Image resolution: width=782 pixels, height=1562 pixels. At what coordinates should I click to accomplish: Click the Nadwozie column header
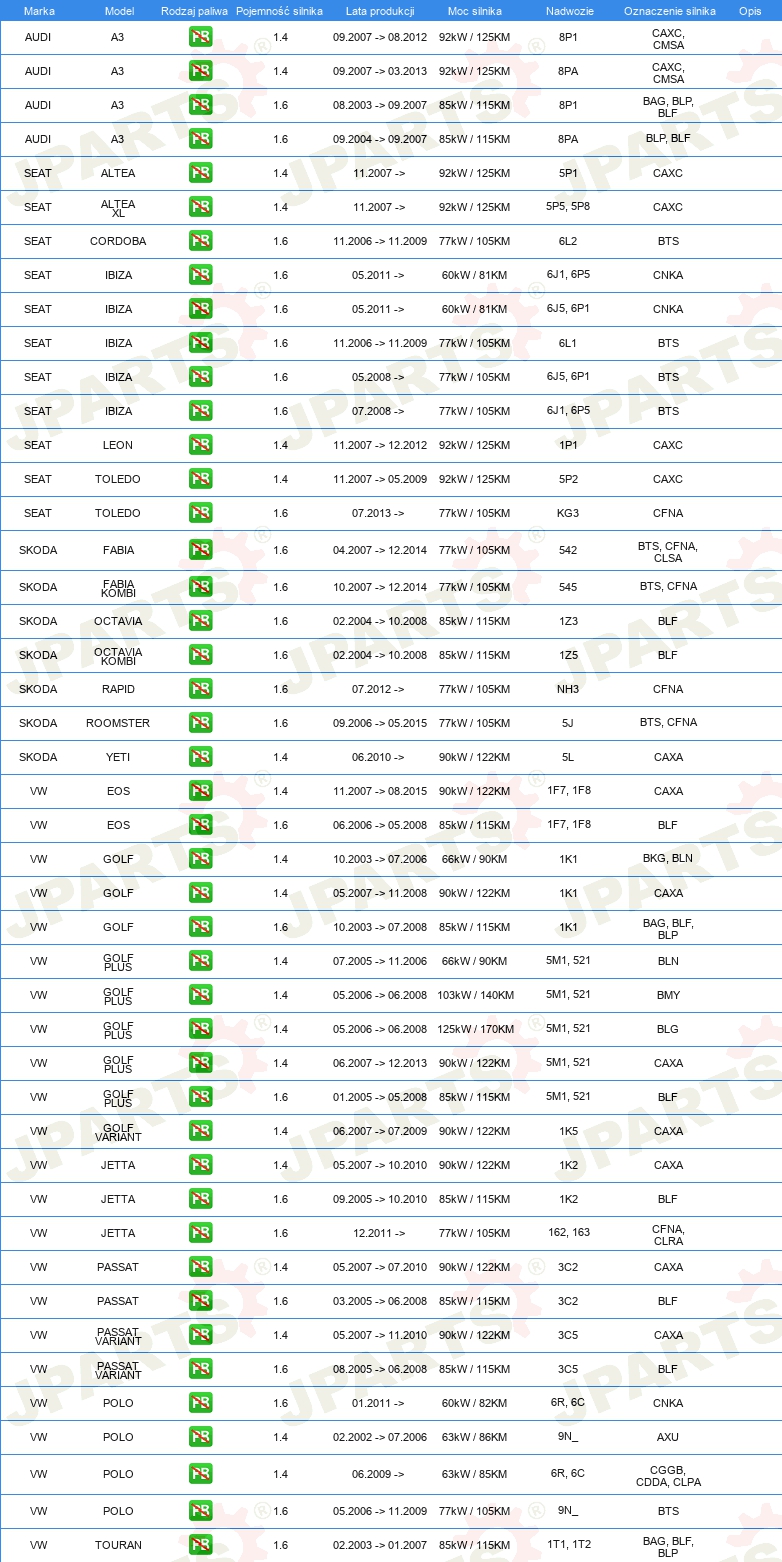568,11
